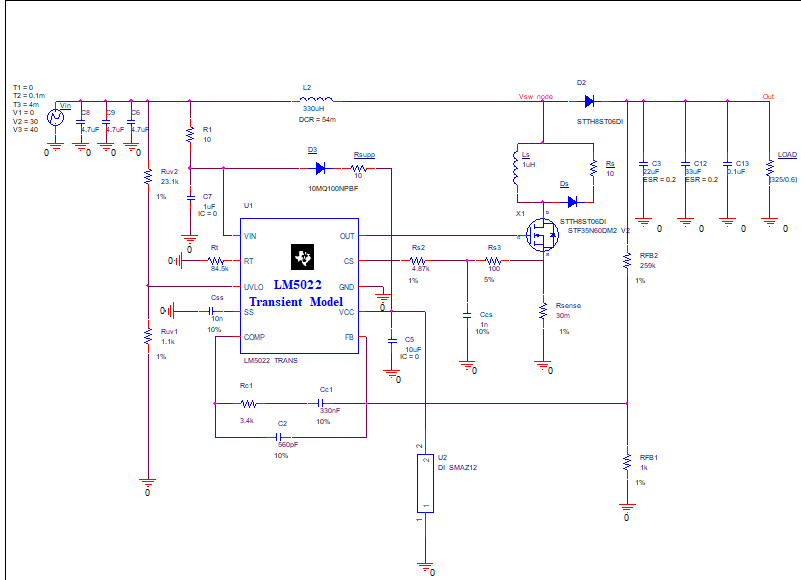The image size is (801, 580).
Task: Select the Rsupp resistor symbol
Action: 359,168
